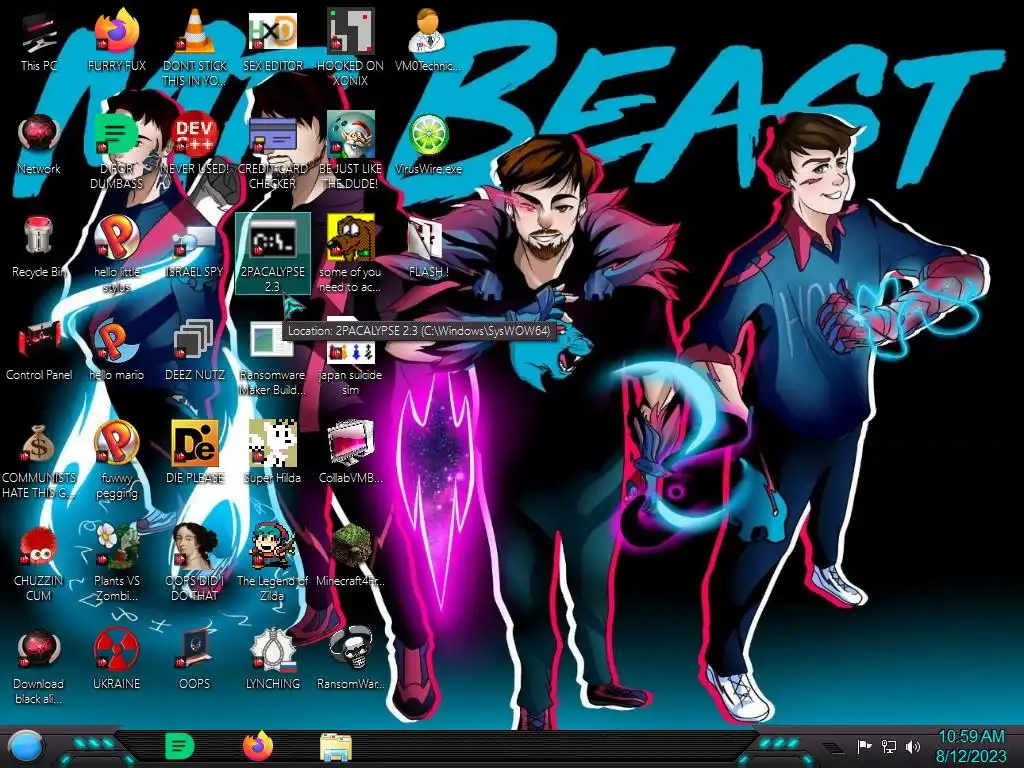Viewport: 1024px width, 768px height.
Task: Open the Download black ali... shortcut
Action: 39,667
